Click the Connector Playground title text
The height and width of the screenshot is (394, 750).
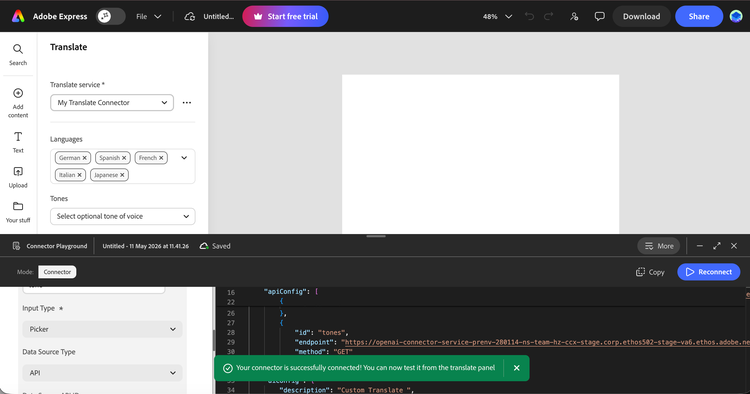(57, 246)
